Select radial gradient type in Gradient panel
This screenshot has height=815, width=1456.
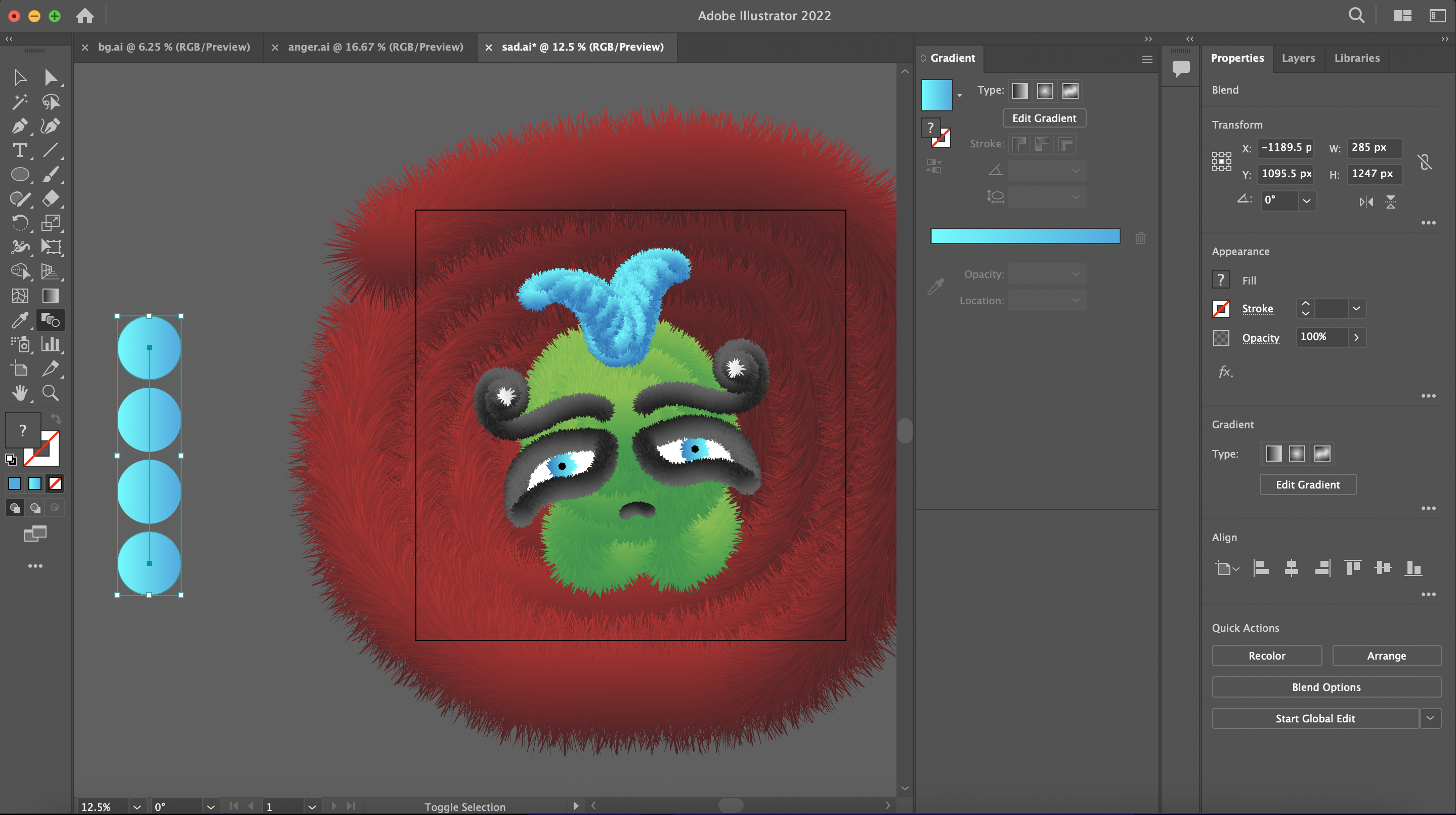1045,91
